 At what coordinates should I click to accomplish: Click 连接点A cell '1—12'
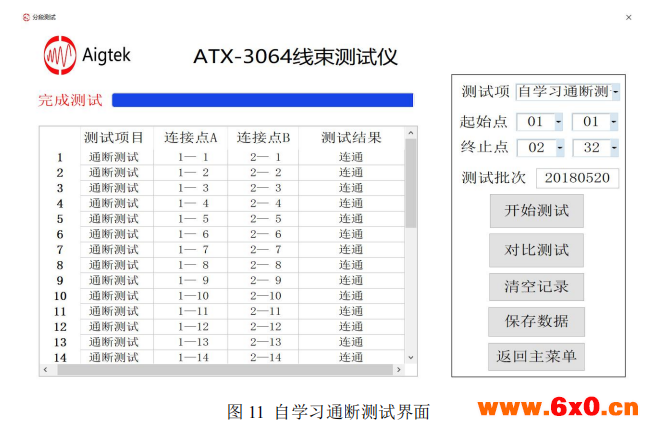coord(193,327)
